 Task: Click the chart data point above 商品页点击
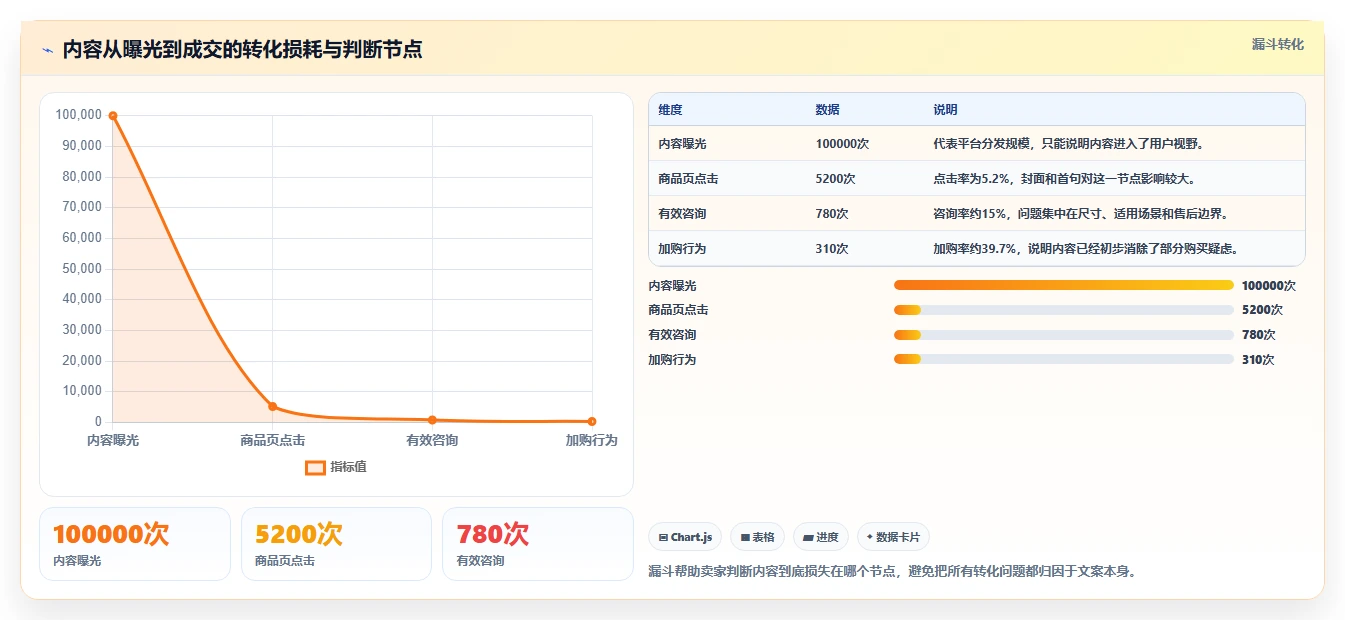click(x=272, y=406)
